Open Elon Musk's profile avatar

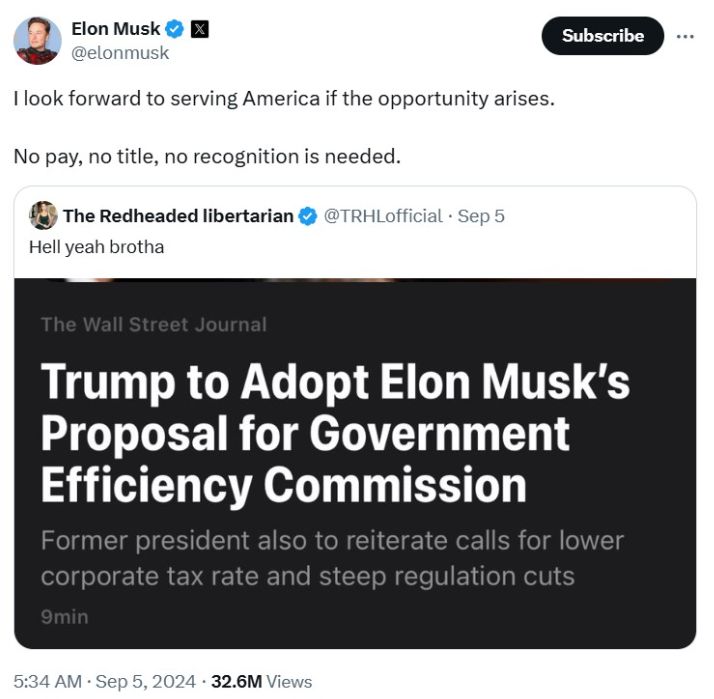pyautogui.click(x=37, y=41)
